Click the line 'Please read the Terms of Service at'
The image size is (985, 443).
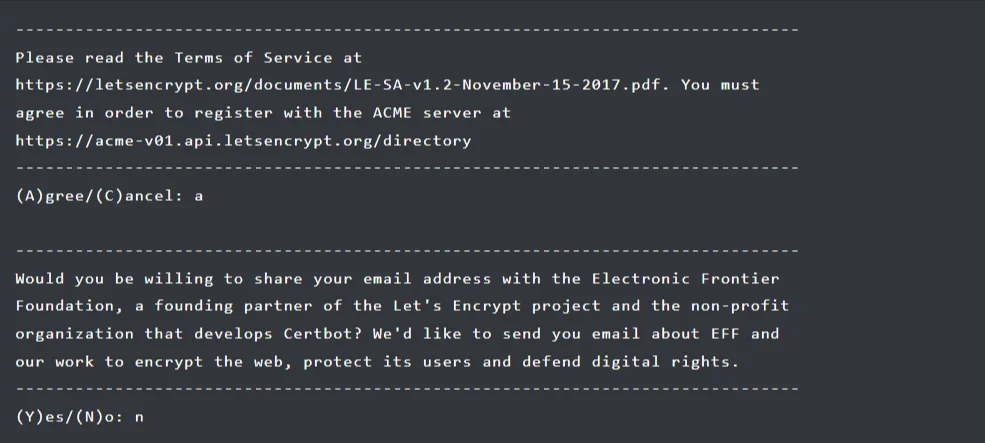(189, 58)
